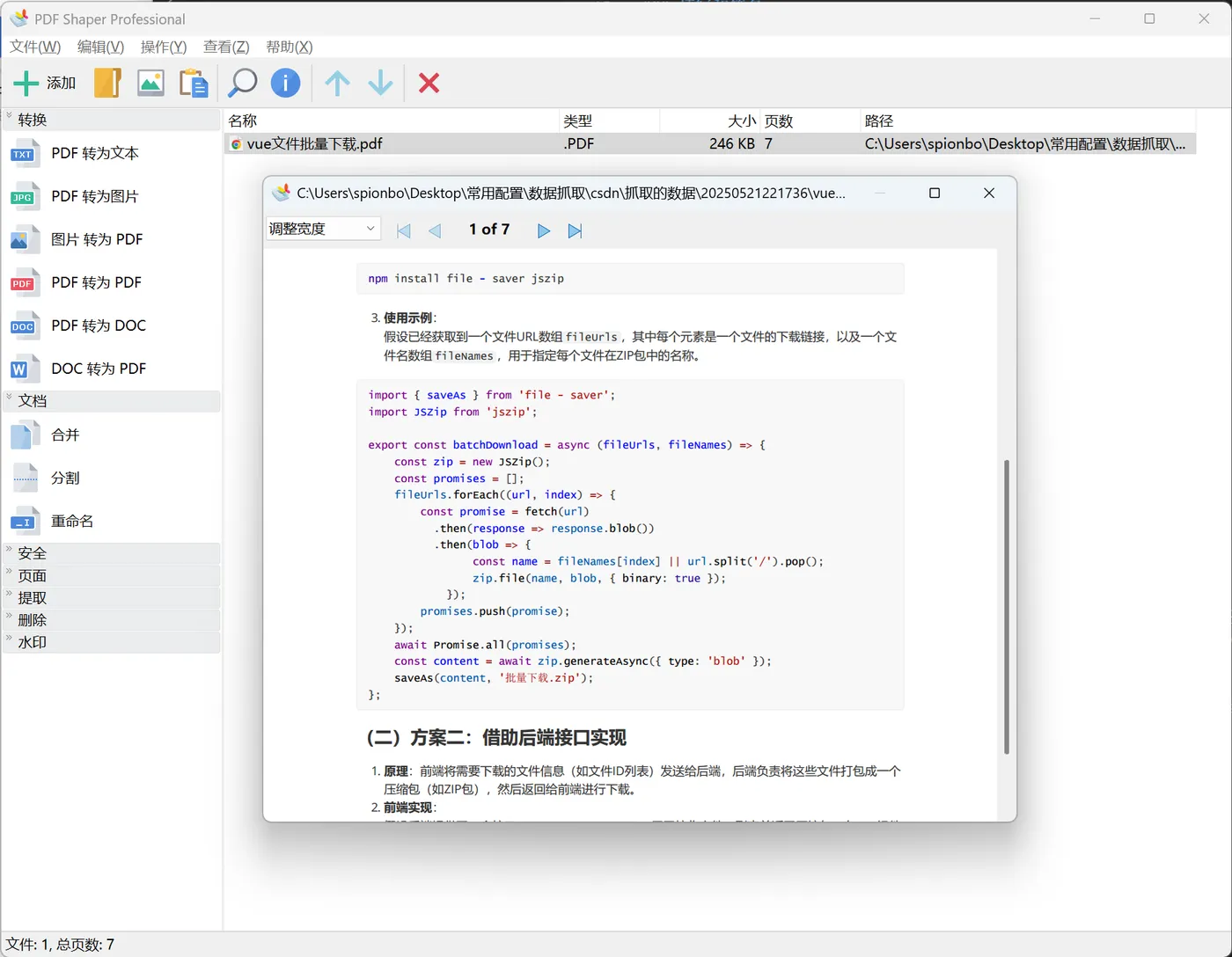This screenshot has height=957, width=1232.
Task: Click the preview window vertical scrollbar
Action: click(x=1007, y=607)
